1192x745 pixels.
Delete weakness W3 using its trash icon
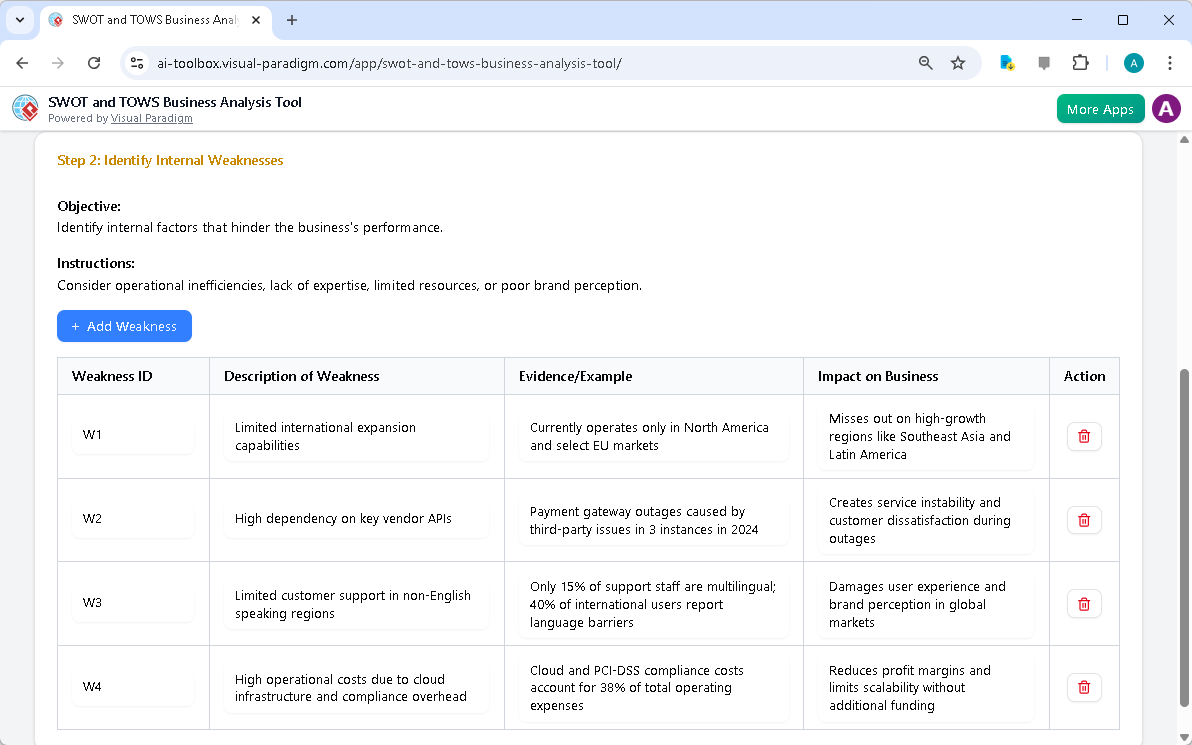(1083, 603)
